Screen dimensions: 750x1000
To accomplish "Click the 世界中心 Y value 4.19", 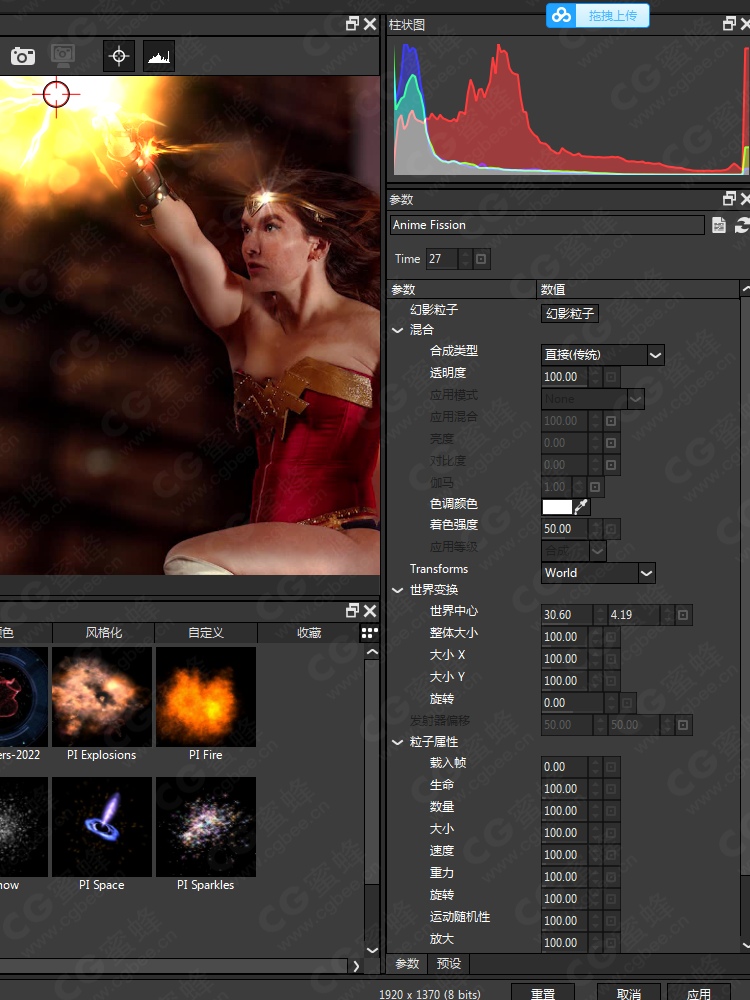I will tap(634, 615).
